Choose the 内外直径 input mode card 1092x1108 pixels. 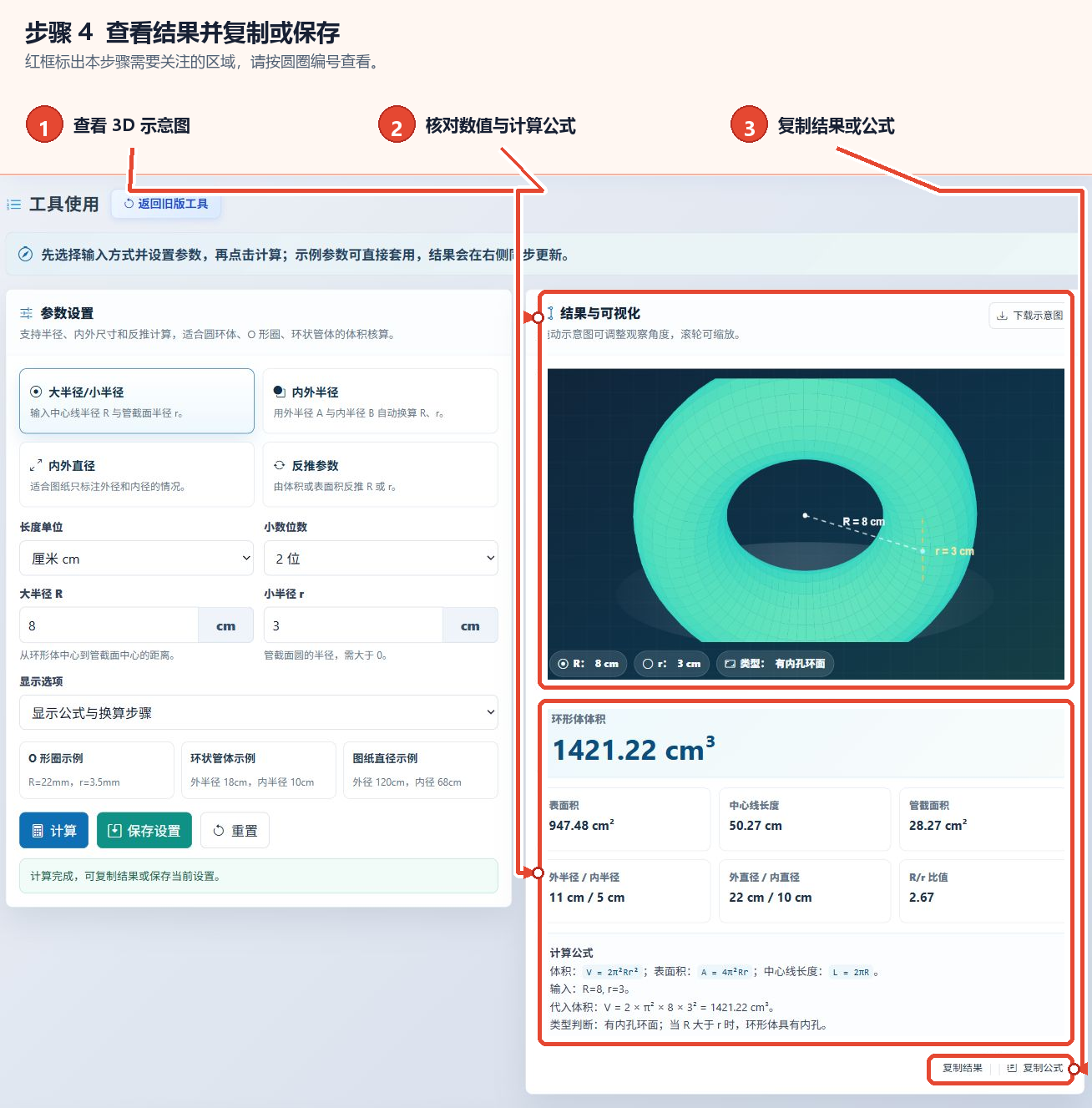pos(137,474)
